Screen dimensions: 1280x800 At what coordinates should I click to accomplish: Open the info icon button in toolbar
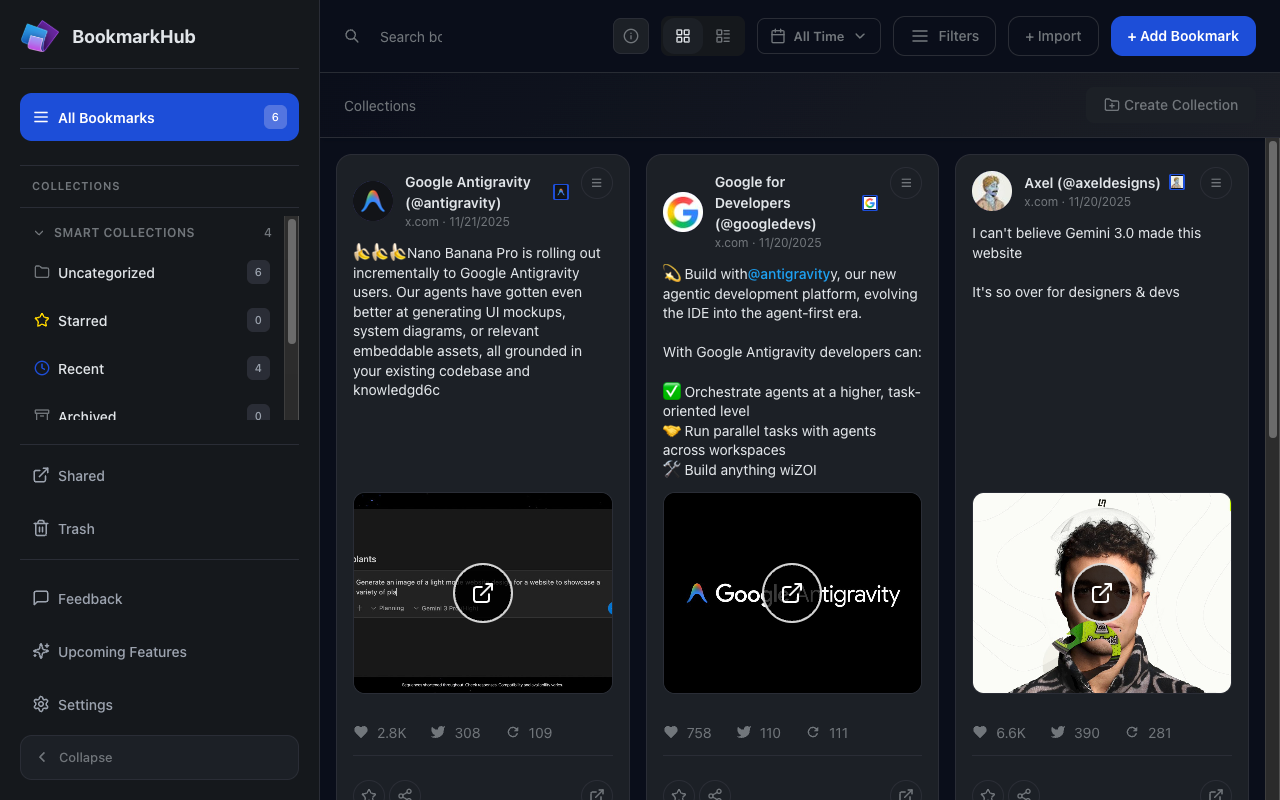tap(631, 36)
